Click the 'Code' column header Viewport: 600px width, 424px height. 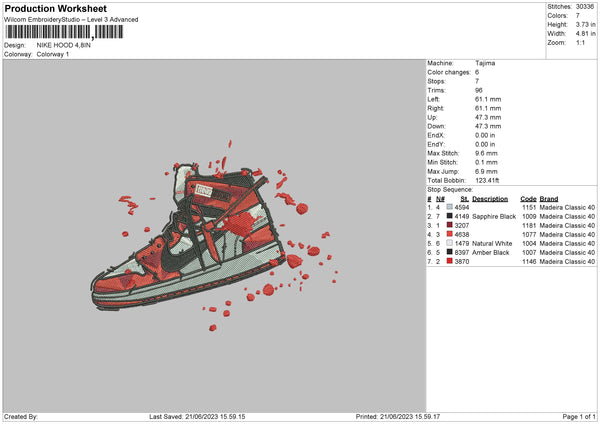(x=528, y=199)
